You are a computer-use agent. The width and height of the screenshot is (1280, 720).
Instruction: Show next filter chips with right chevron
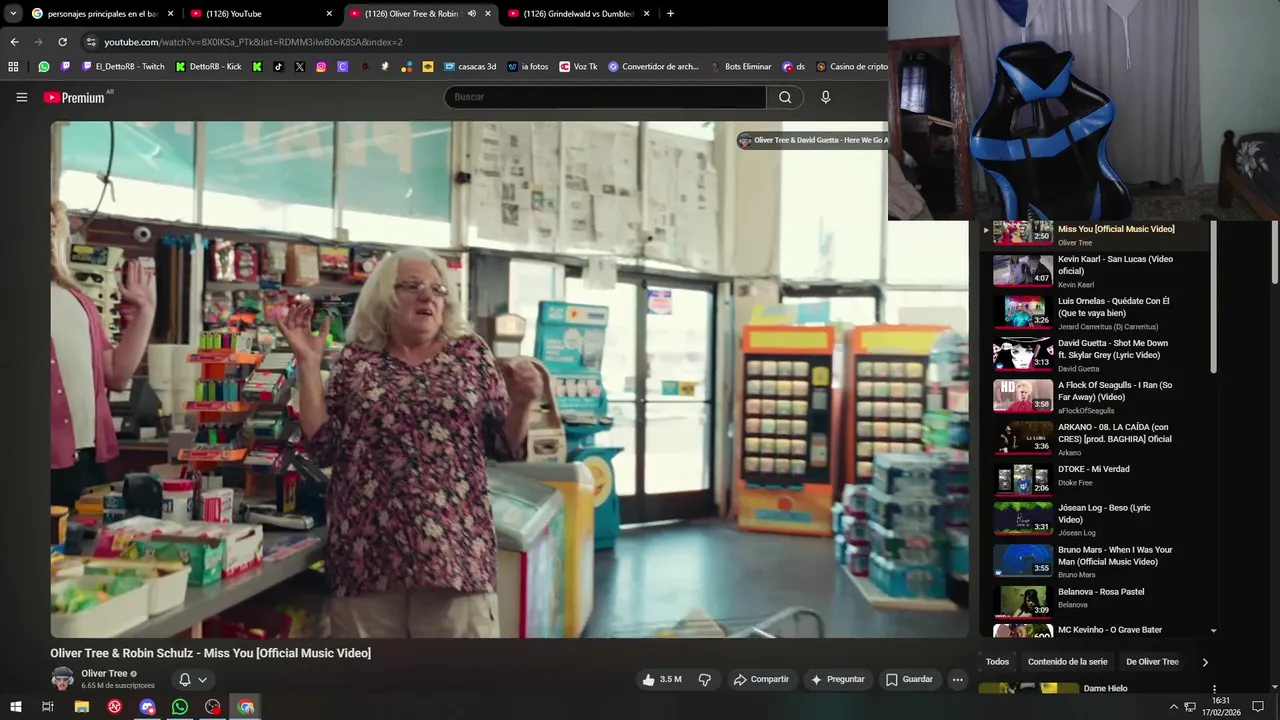pyautogui.click(x=1205, y=662)
